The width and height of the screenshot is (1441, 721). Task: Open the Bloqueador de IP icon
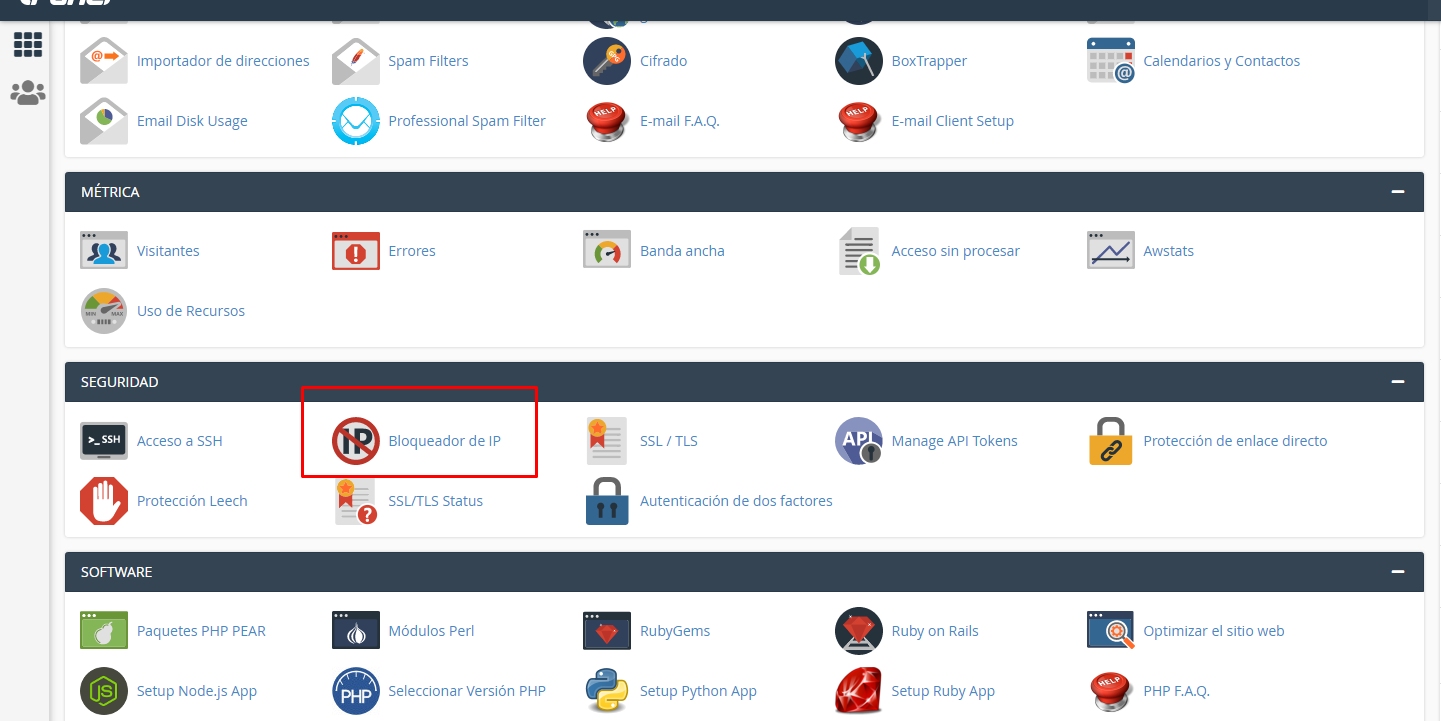click(356, 441)
